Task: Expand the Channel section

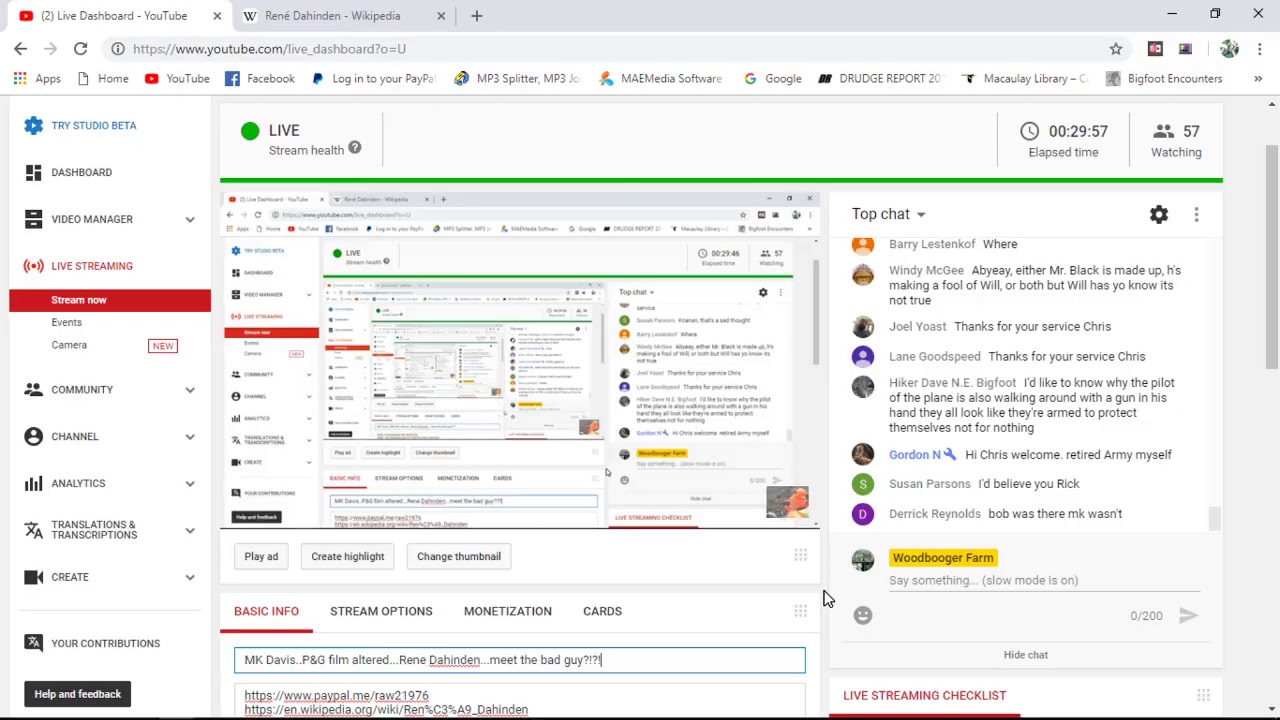Action: point(190,436)
